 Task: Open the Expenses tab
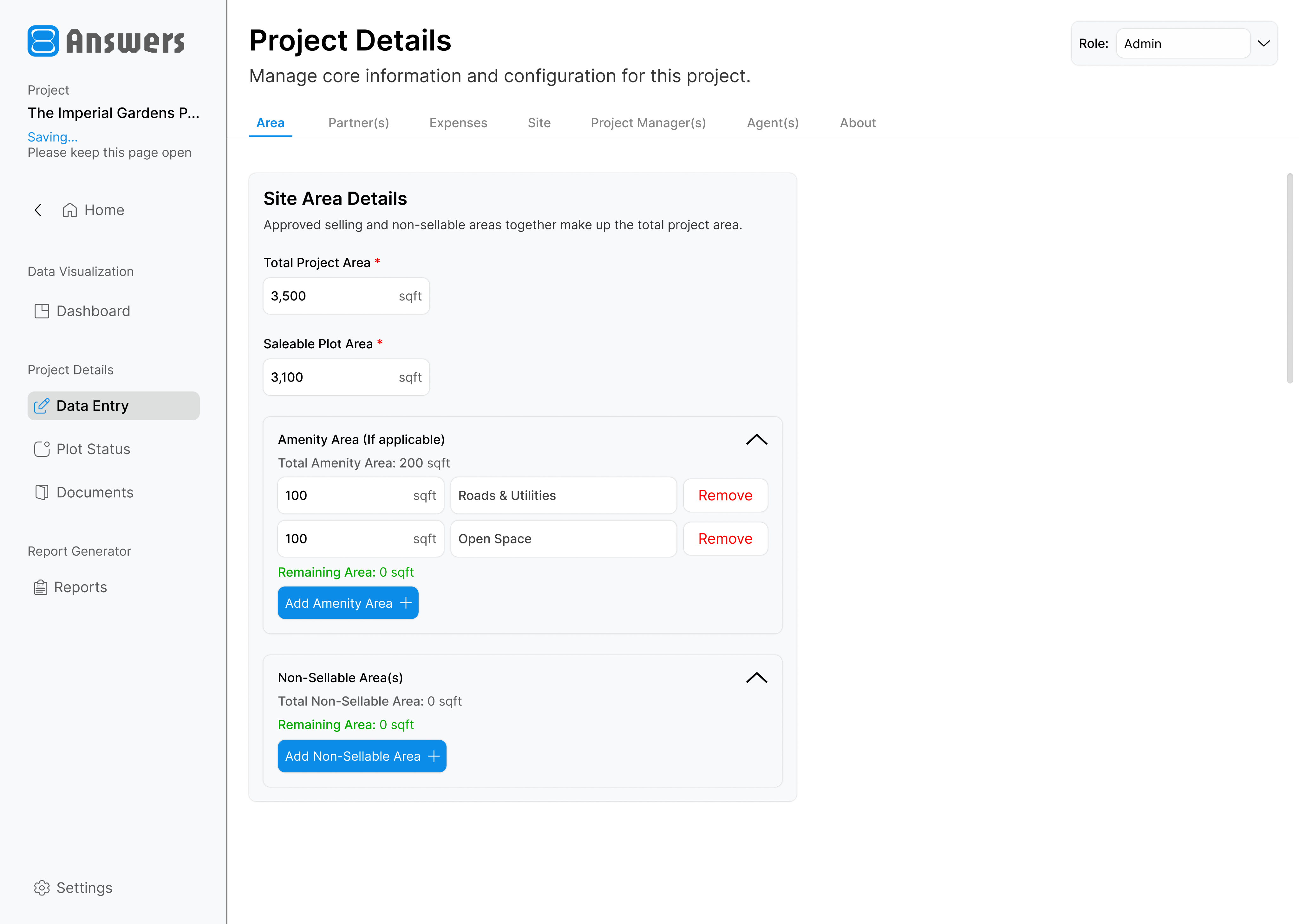tap(458, 123)
